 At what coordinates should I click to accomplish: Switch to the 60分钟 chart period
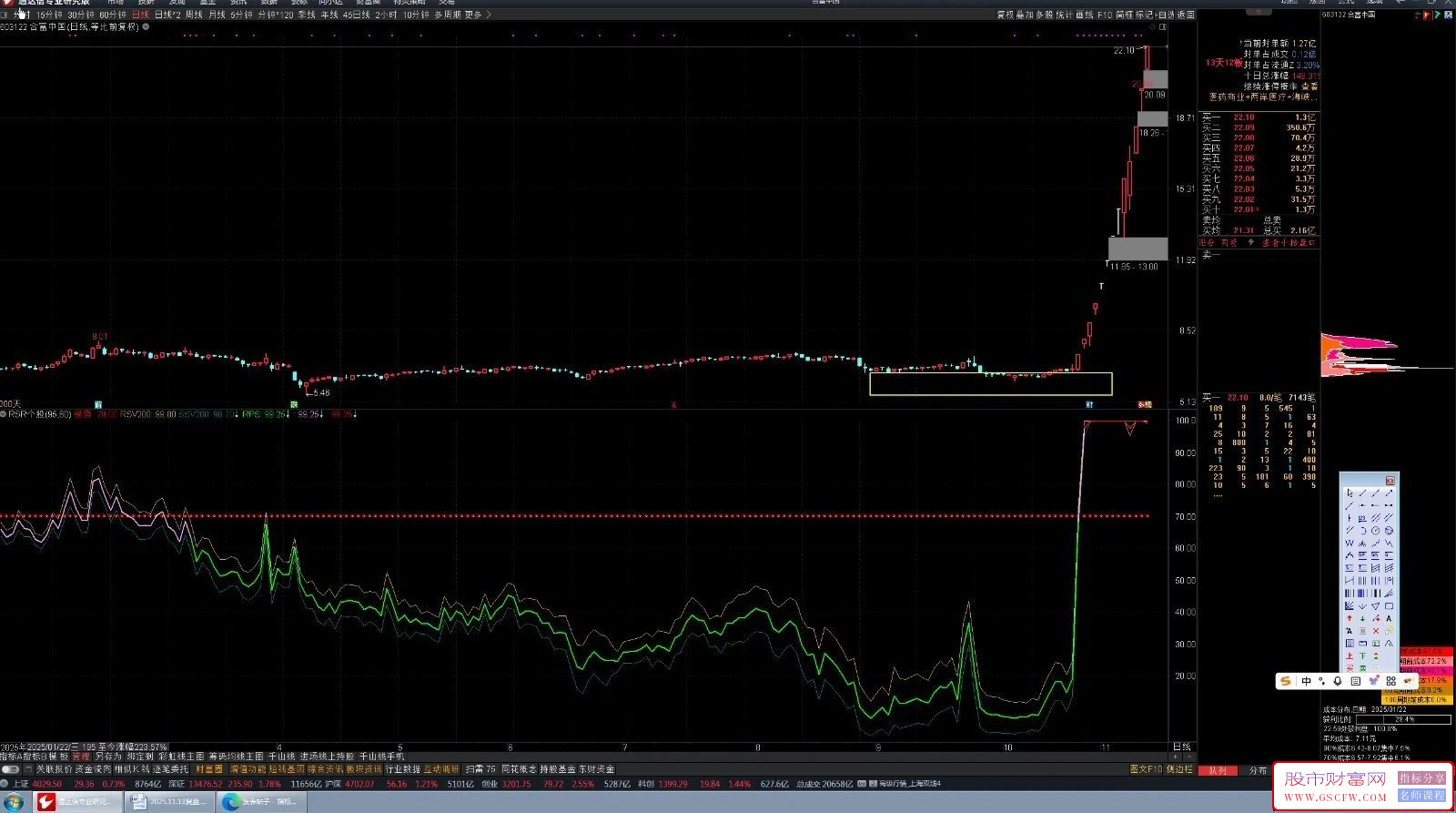112,15
